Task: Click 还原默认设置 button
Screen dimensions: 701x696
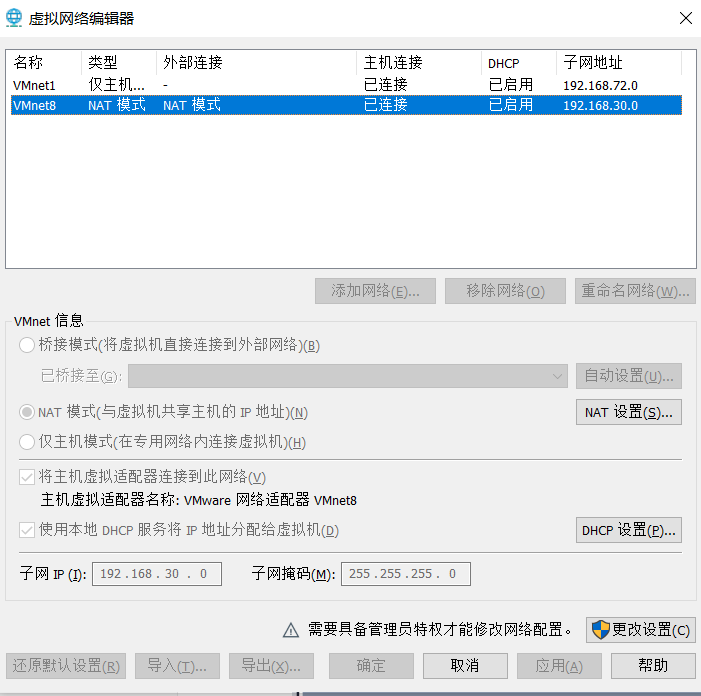Action: tap(66, 666)
